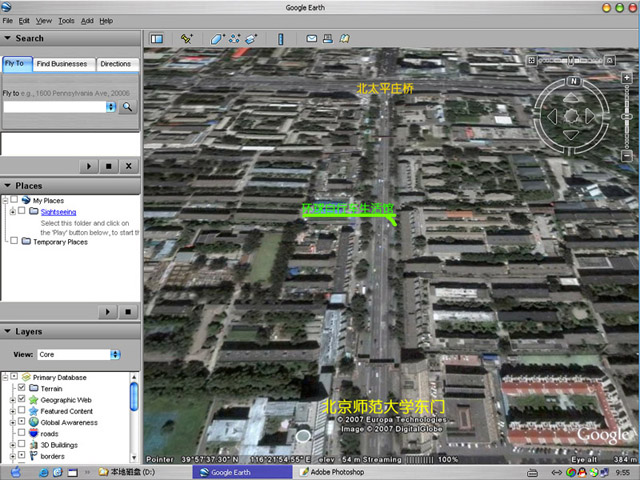Click the Show Ruler icon
Viewport: 640px width, 480px height.
tap(281, 38)
